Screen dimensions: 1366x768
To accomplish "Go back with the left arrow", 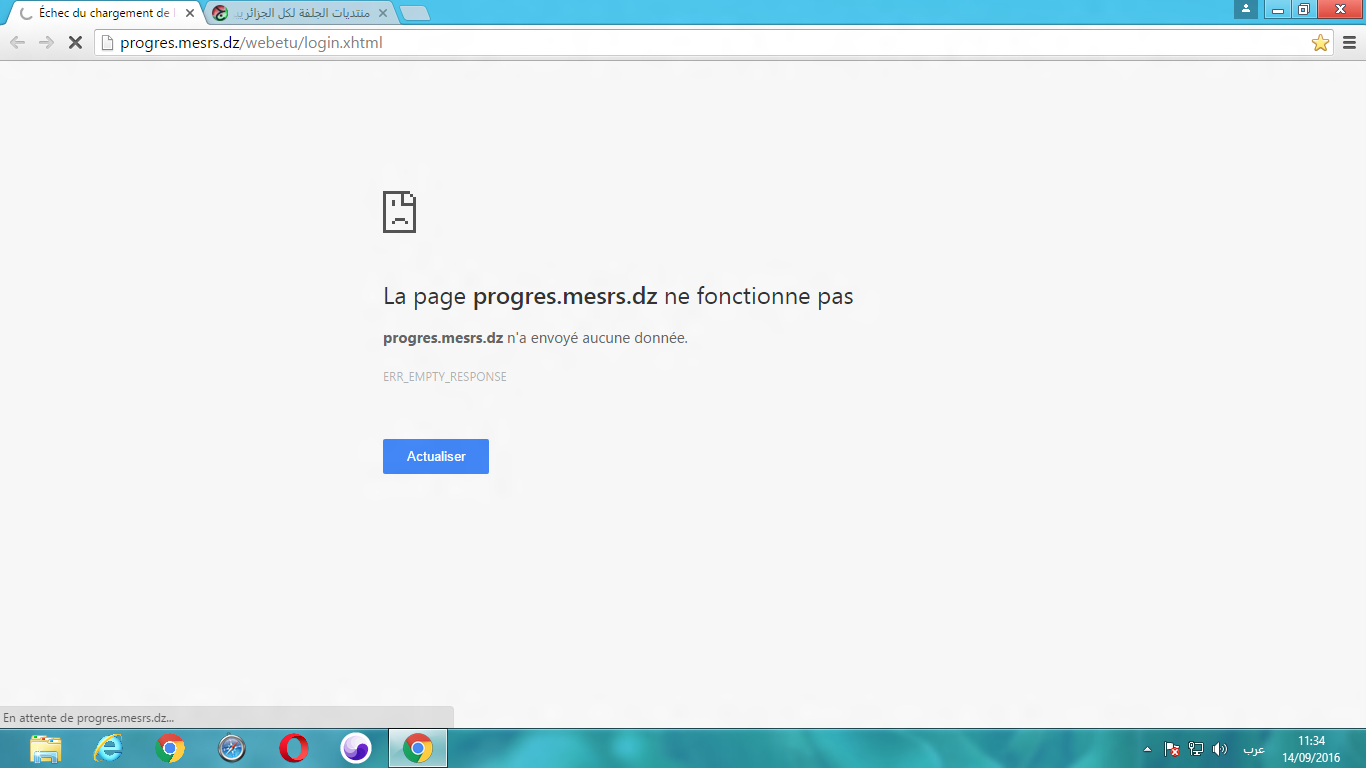I will pos(17,43).
